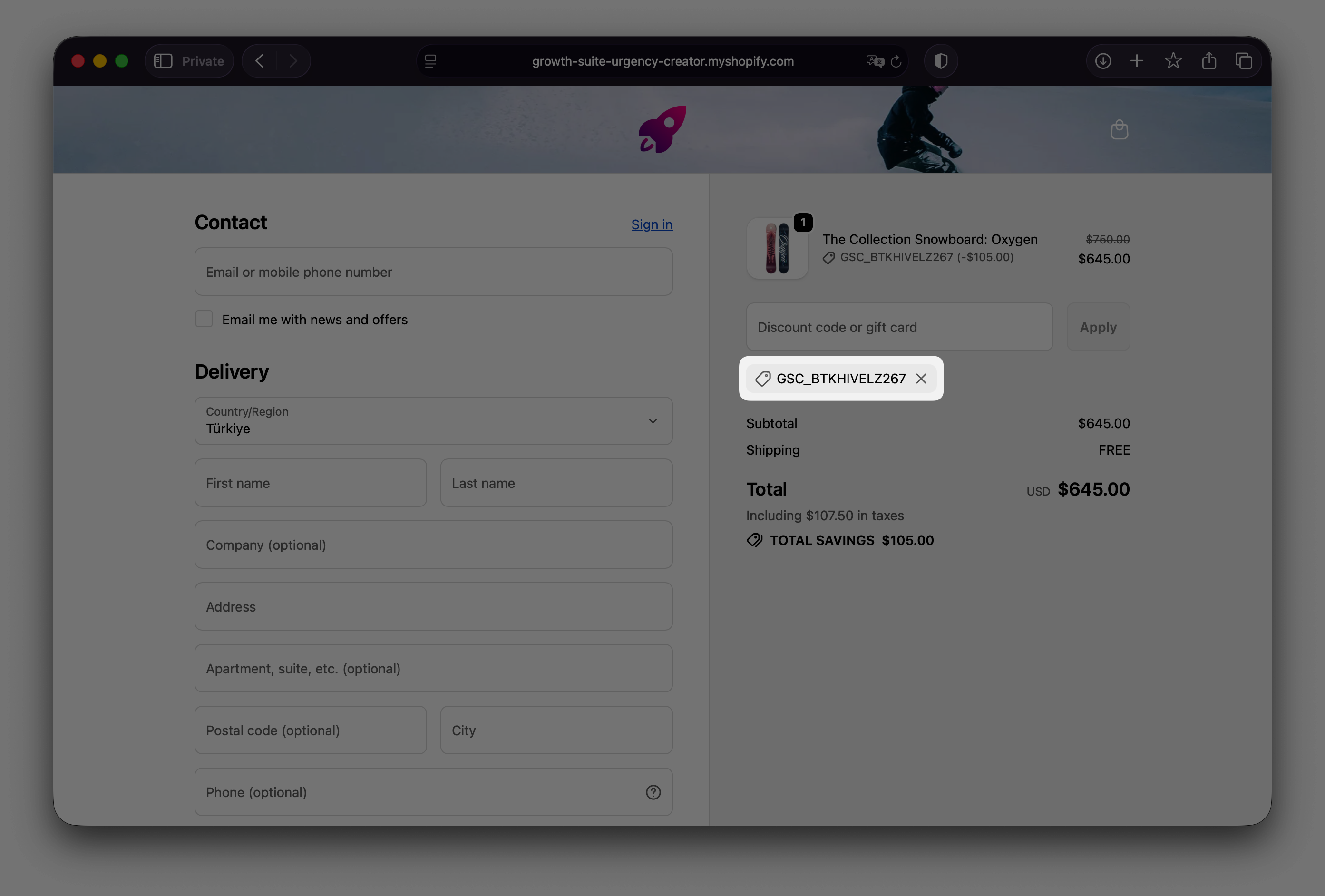
Task: Open the privacy shield report icon
Action: [941, 61]
